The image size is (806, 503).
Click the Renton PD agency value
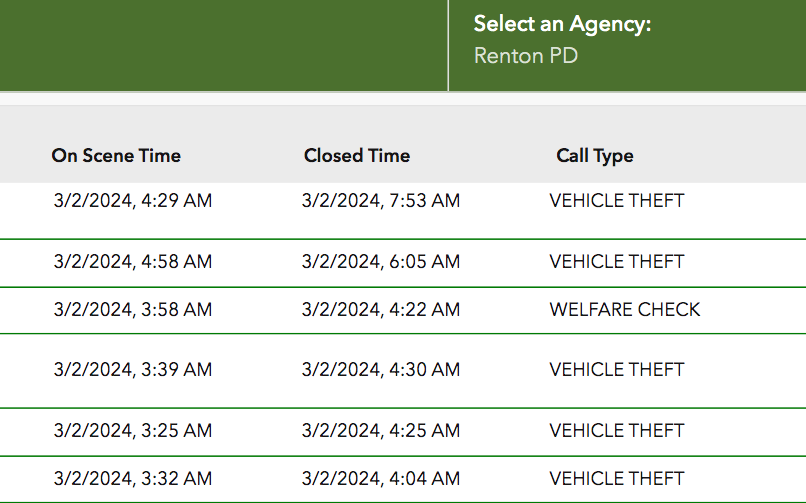(526, 56)
